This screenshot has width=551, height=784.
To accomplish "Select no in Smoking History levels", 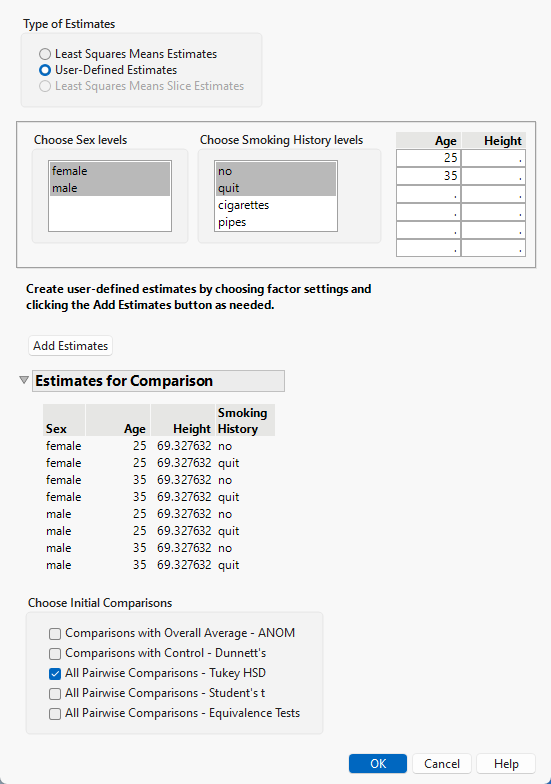I will coord(276,171).
